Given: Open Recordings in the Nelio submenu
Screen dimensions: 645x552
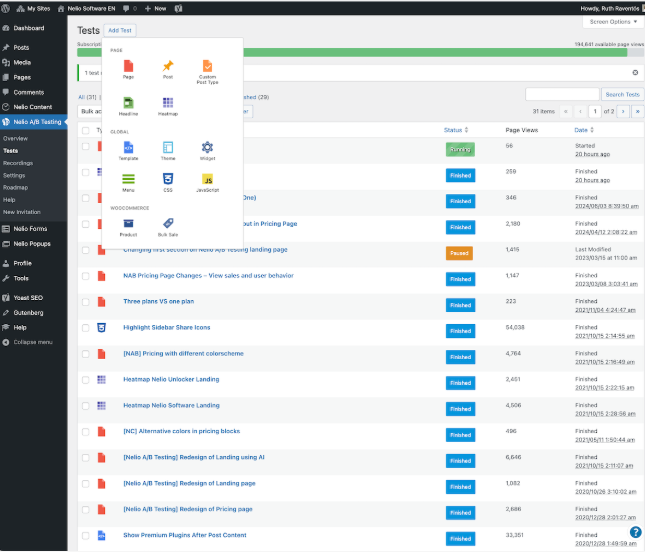Looking at the screenshot, I should click(x=18, y=163).
